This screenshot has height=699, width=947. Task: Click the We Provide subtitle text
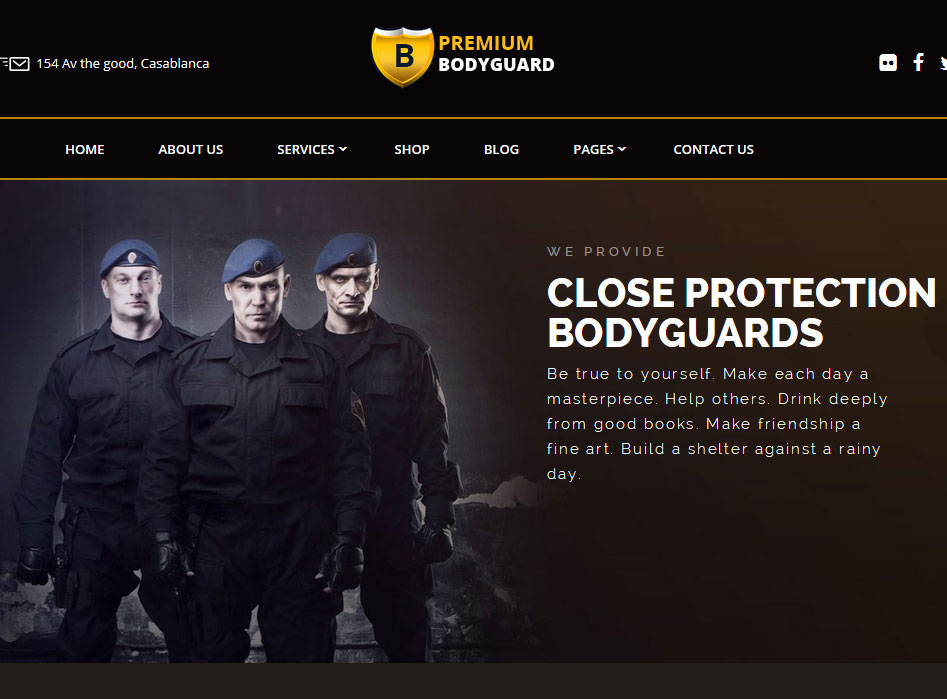click(606, 251)
